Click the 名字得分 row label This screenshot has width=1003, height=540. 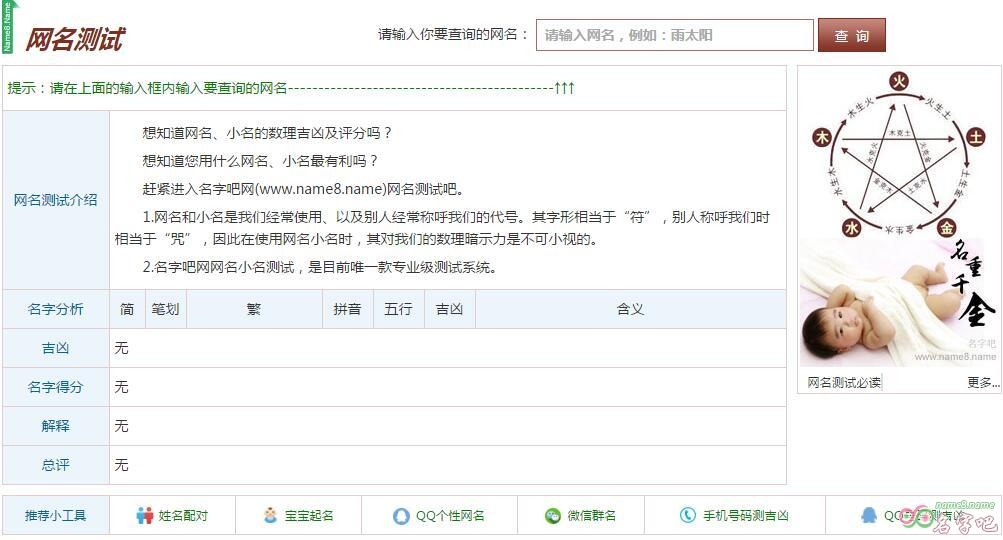tap(56, 387)
